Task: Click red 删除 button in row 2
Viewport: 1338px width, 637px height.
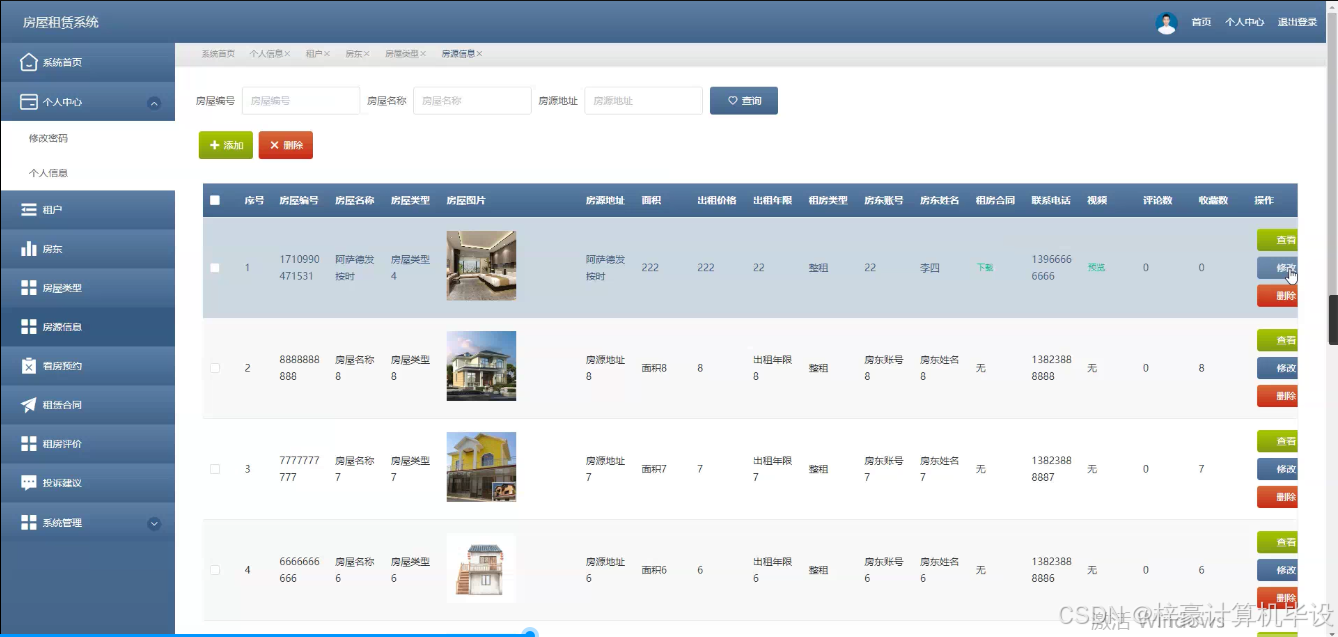Action: pyautogui.click(x=1278, y=396)
